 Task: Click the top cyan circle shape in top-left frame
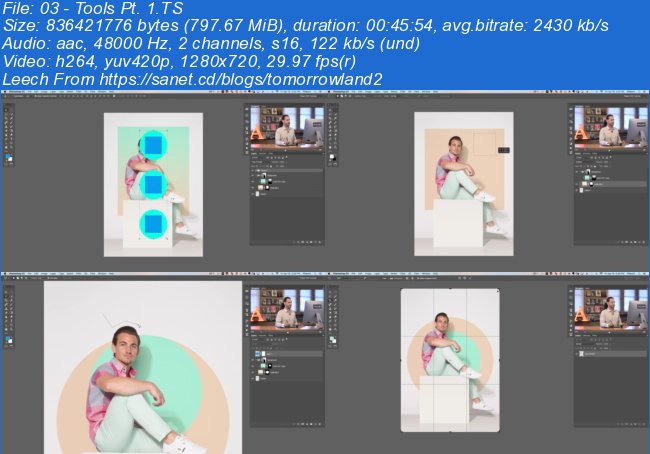pyautogui.click(x=153, y=146)
